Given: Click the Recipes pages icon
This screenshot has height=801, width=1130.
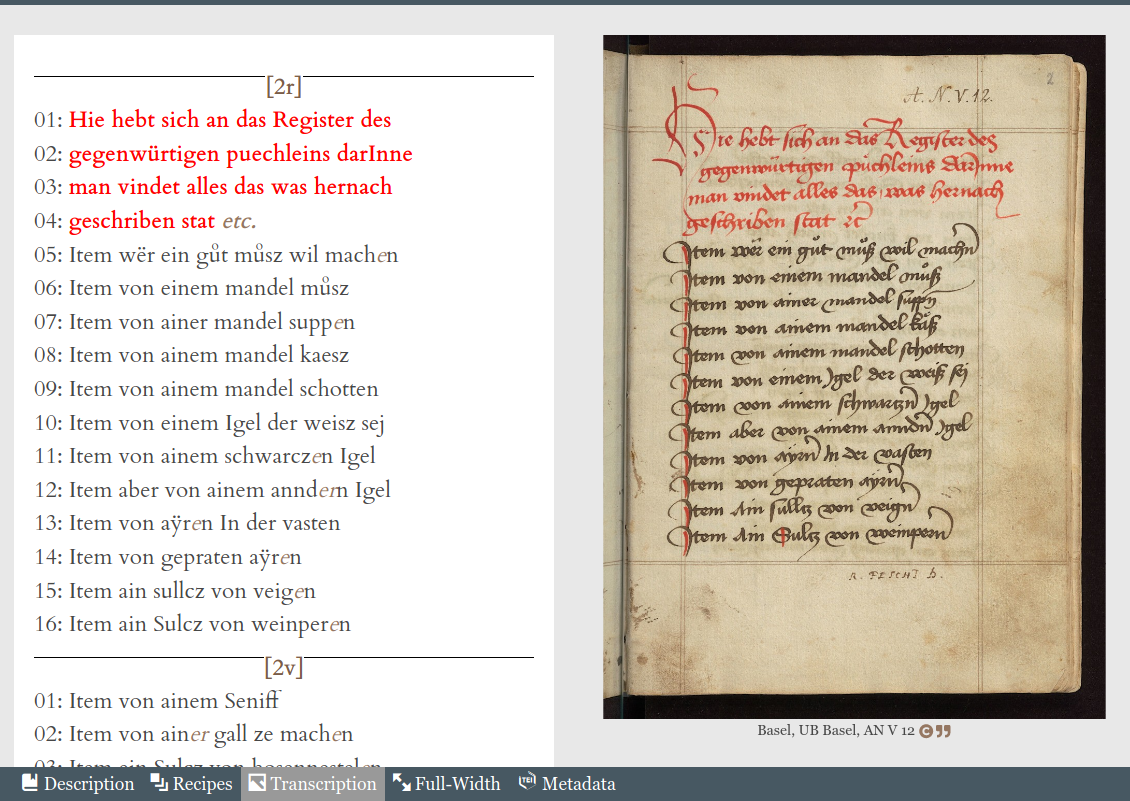Looking at the screenshot, I should 159,782.
